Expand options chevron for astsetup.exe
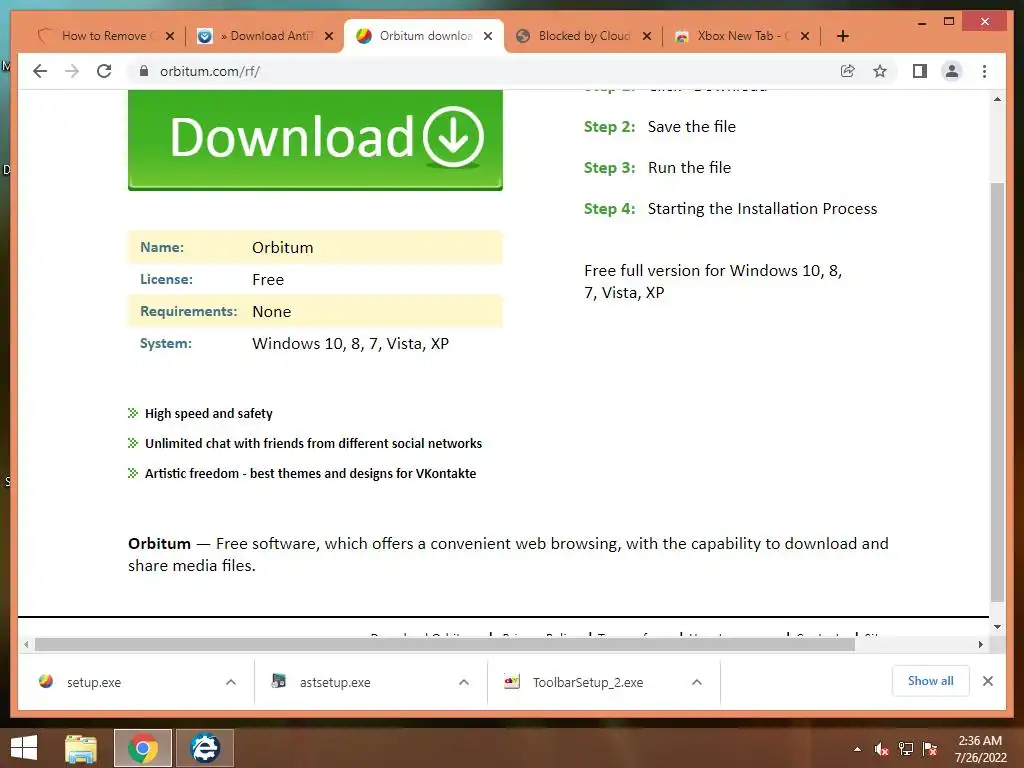The image size is (1024, 768). pos(464,682)
